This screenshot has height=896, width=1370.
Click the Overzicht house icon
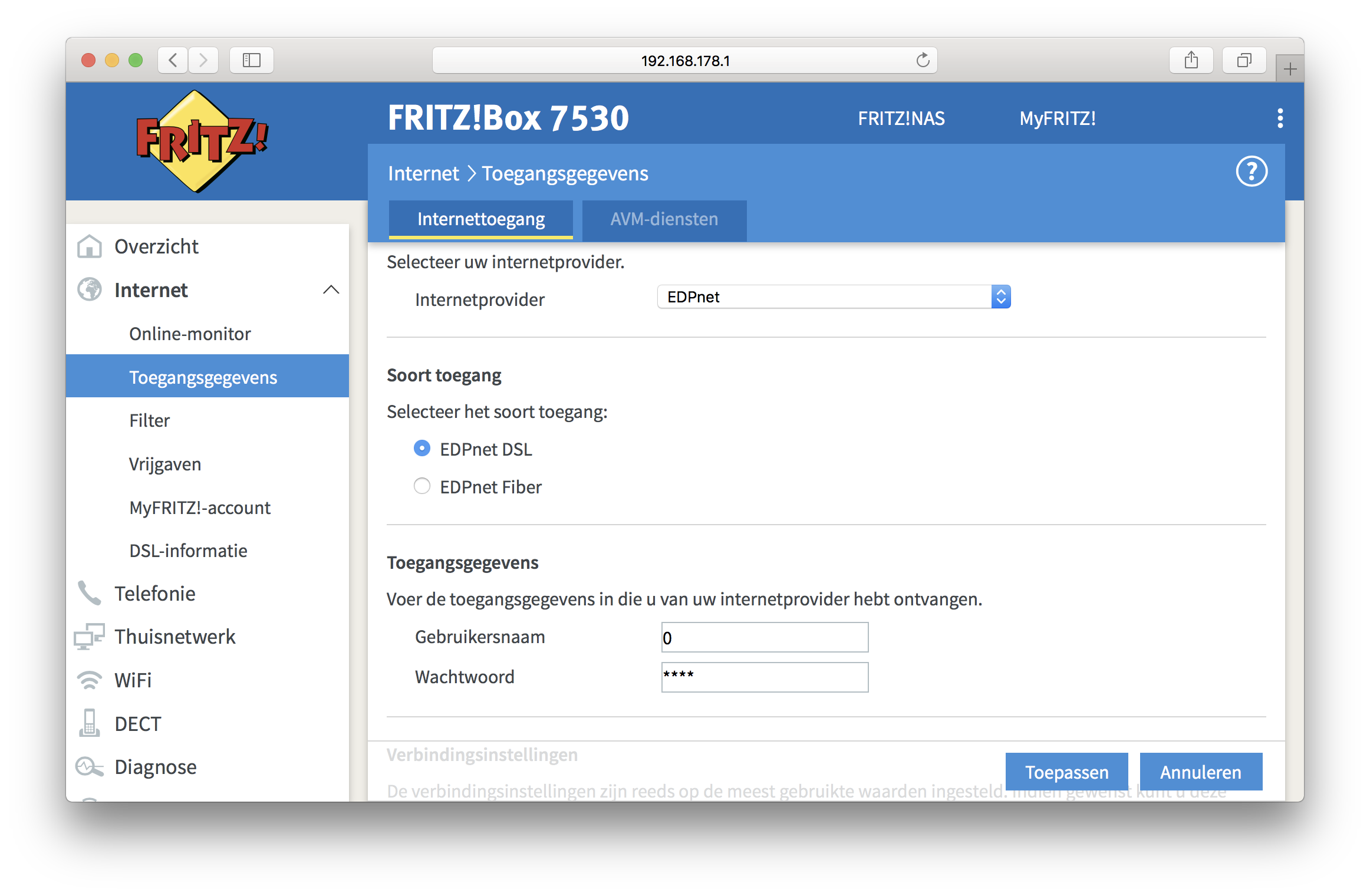[90, 246]
